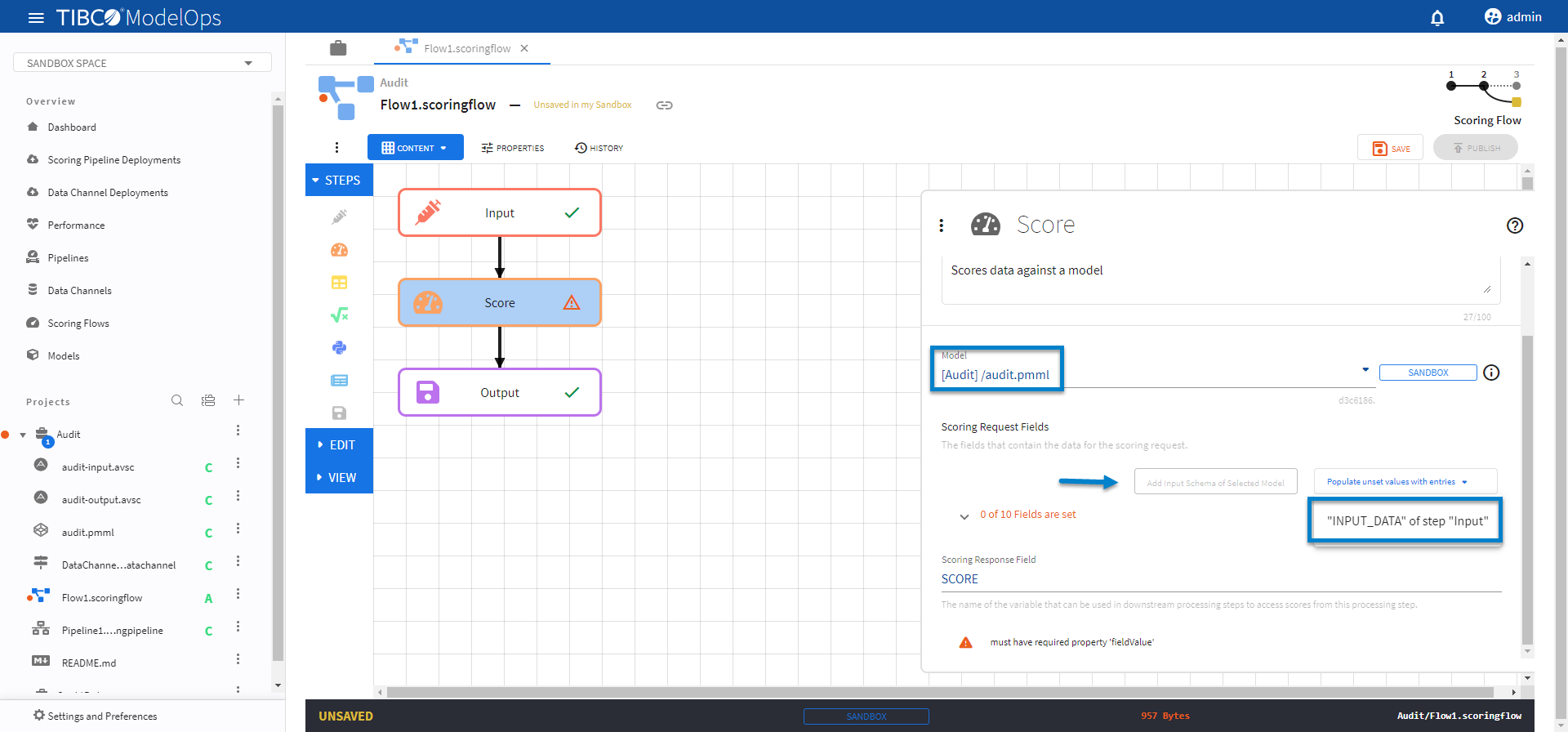
Task: Search projects with magnifier icon
Action: pyautogui.click(x=177, y=400)
